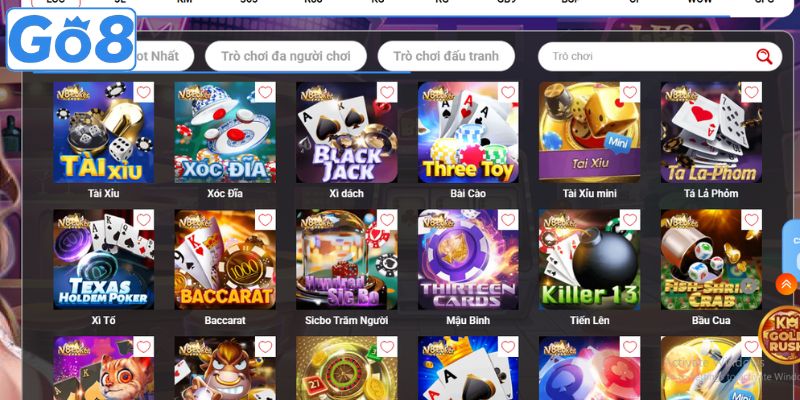Favorite the Tài Xỉu game with heart icon
Image resolution: width=800 pixels, height=400 pixels.
144,92
